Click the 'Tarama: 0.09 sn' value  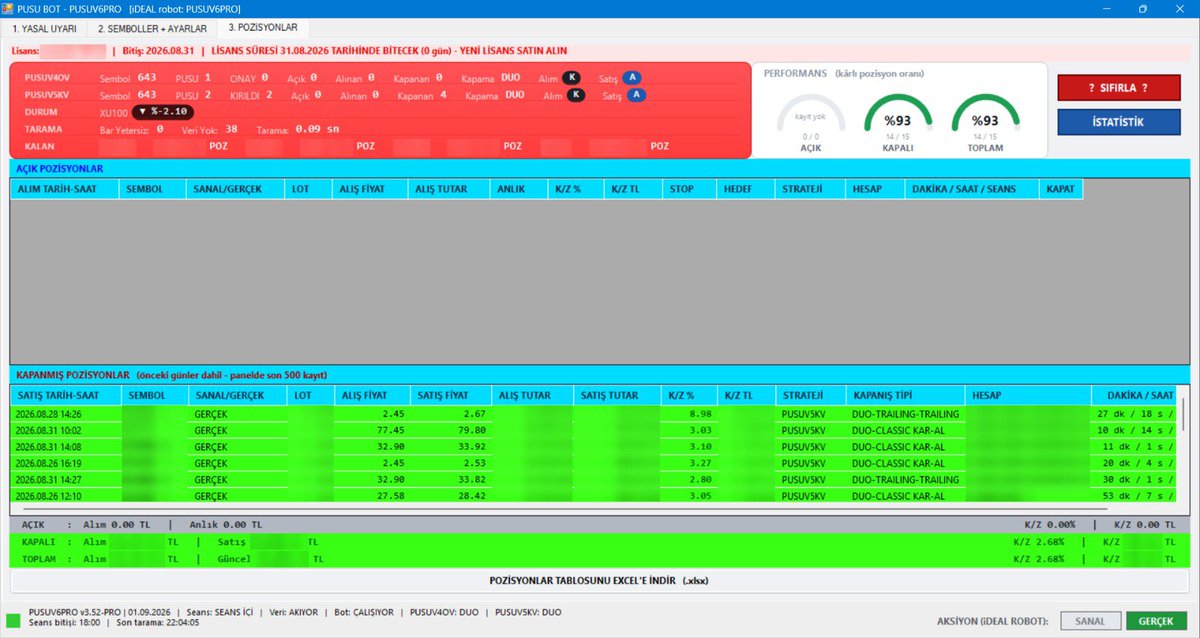pos(298,129)
